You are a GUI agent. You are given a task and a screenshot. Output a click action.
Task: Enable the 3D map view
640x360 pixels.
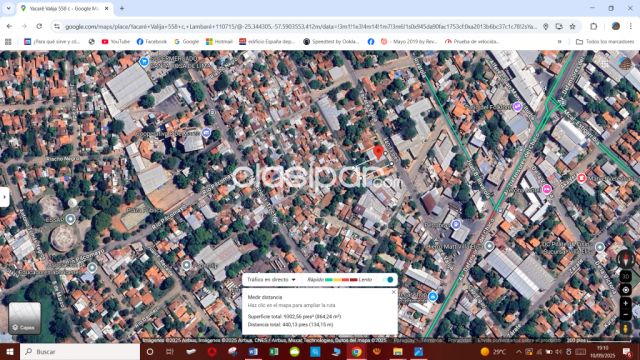pos(625,277)
